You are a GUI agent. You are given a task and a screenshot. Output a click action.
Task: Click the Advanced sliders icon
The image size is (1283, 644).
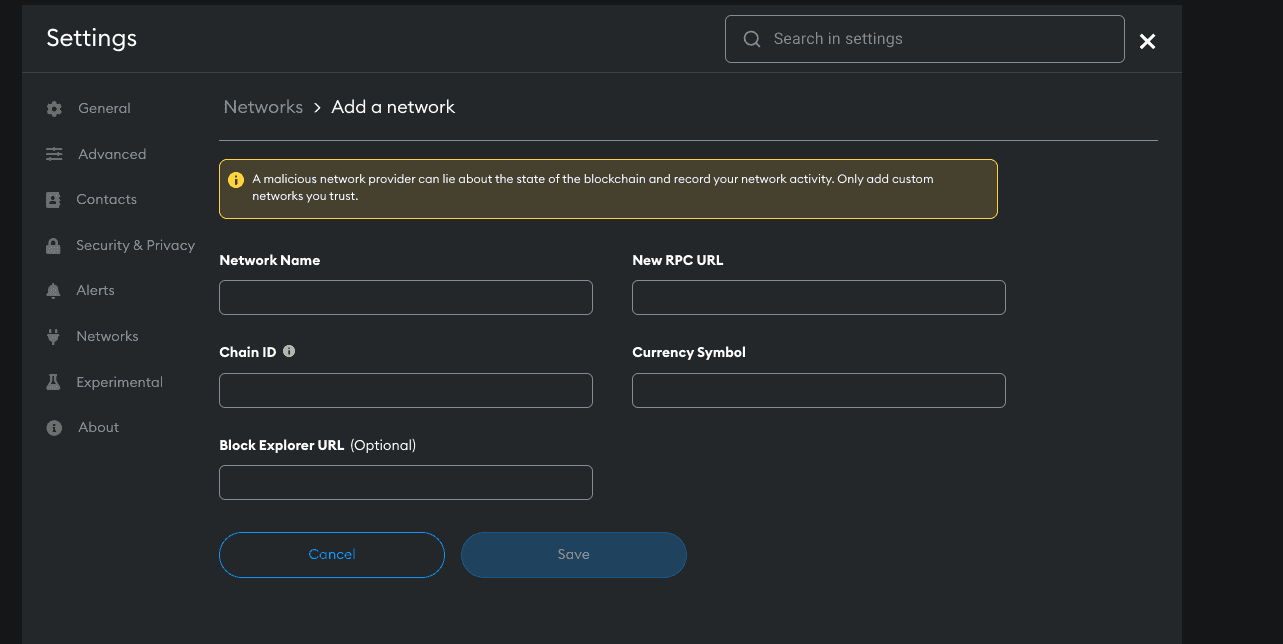(x=54, y=154)
